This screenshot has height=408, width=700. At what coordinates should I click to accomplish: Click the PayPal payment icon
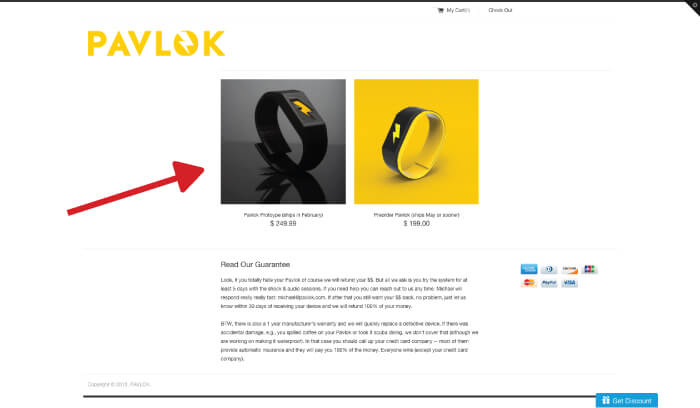pos(549,283)
